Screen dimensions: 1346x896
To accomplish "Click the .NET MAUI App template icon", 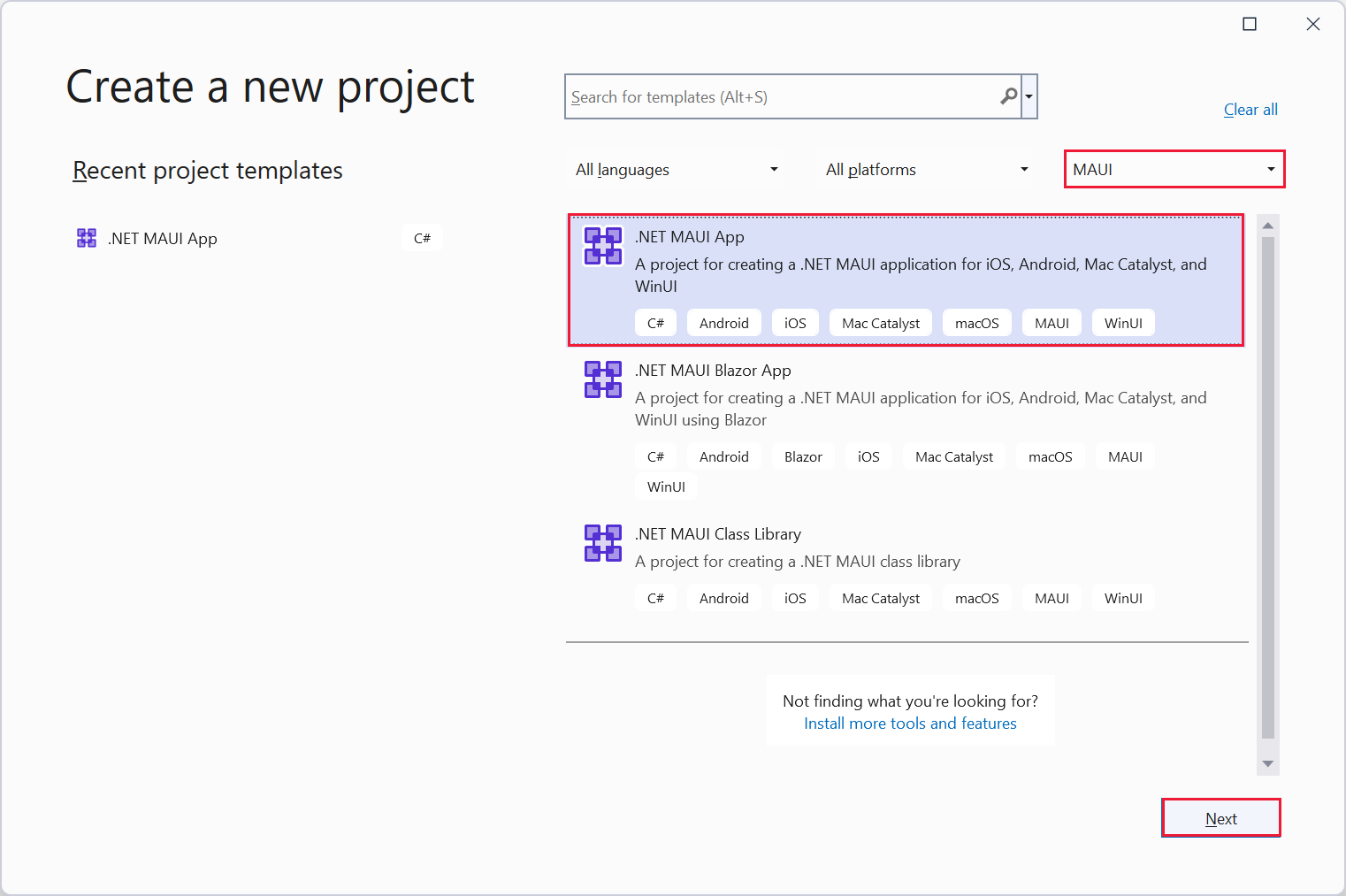I will 603,246.
